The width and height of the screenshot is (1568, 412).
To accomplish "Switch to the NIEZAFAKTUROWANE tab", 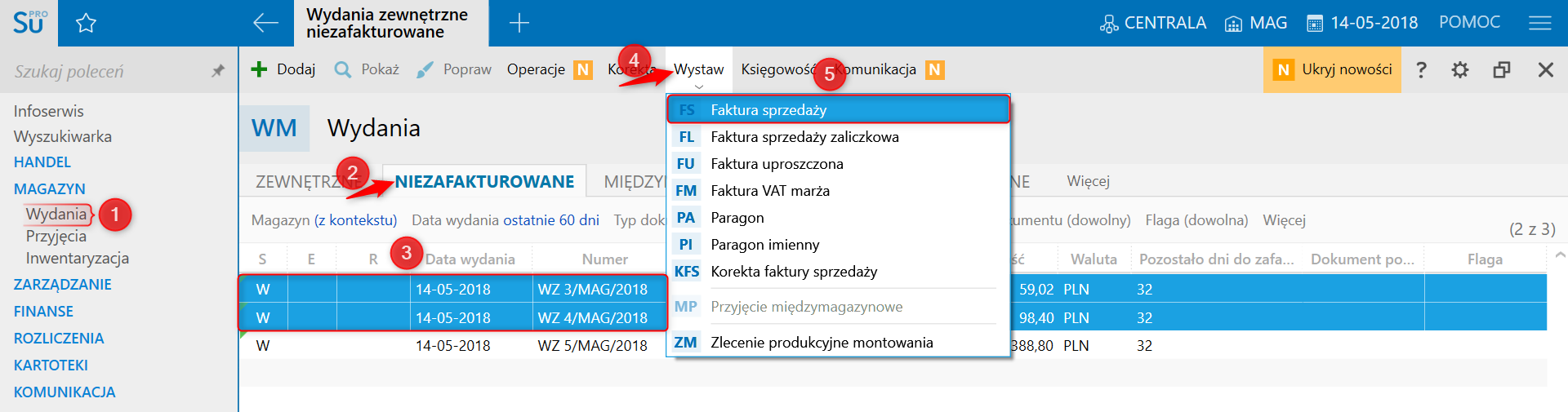I will click(484, 181).
